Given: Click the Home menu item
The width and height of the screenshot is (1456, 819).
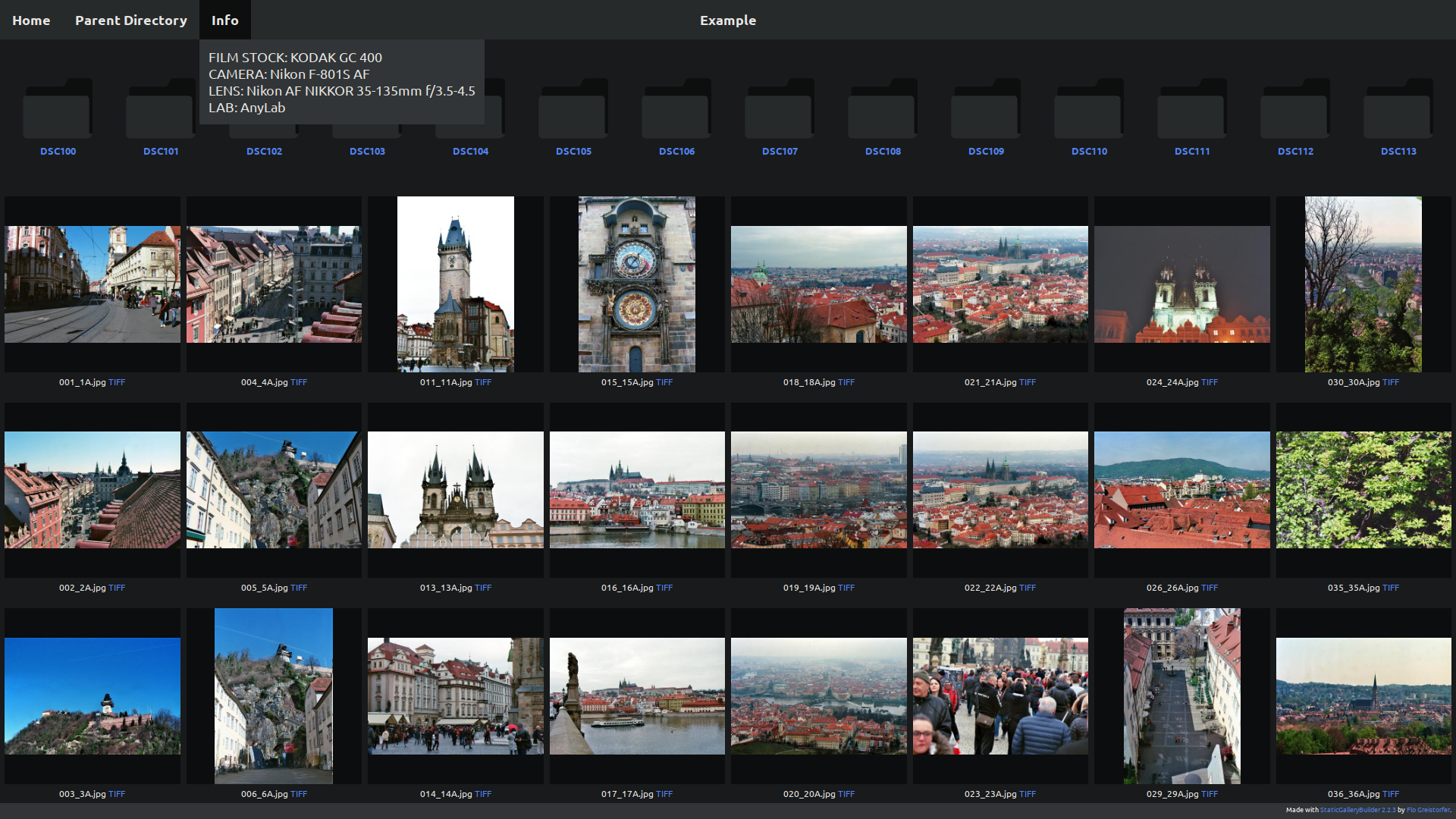Looking at the screenshot, I should (x=31, y=20).
